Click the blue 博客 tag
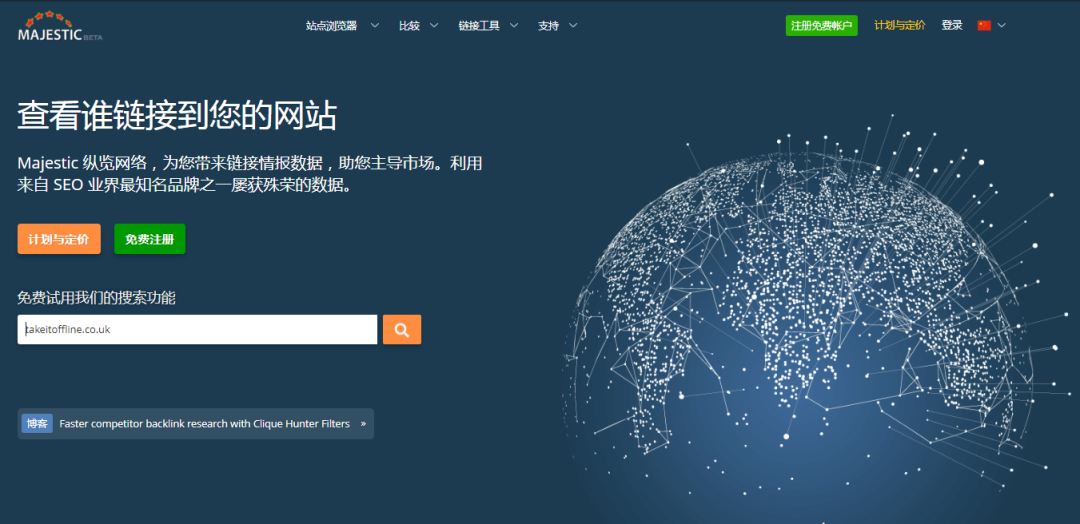This screenshot has width=1080, height=524. [37, 424]
